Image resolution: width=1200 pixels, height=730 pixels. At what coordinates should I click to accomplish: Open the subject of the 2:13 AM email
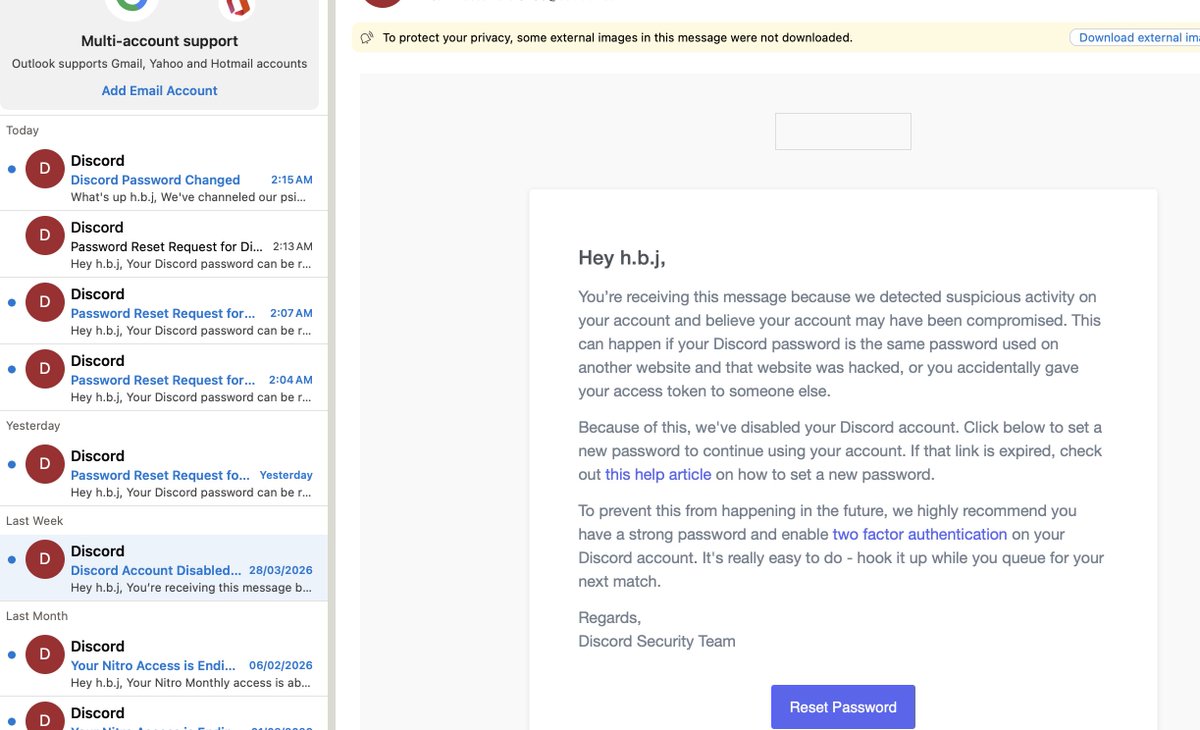click(167, 246)
